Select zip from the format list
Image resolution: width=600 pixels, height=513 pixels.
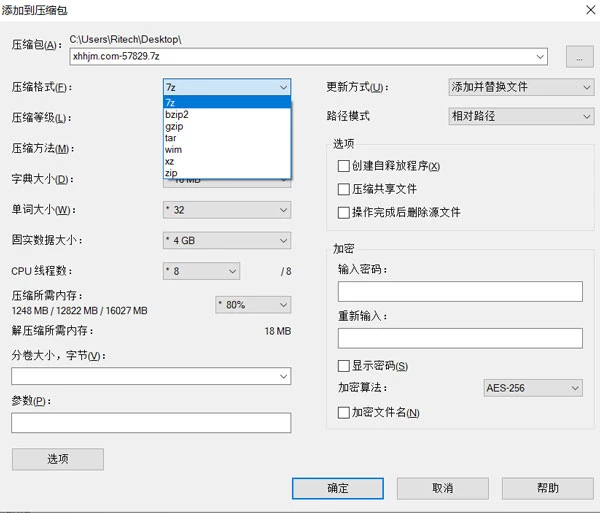click(x=227, y=173)
